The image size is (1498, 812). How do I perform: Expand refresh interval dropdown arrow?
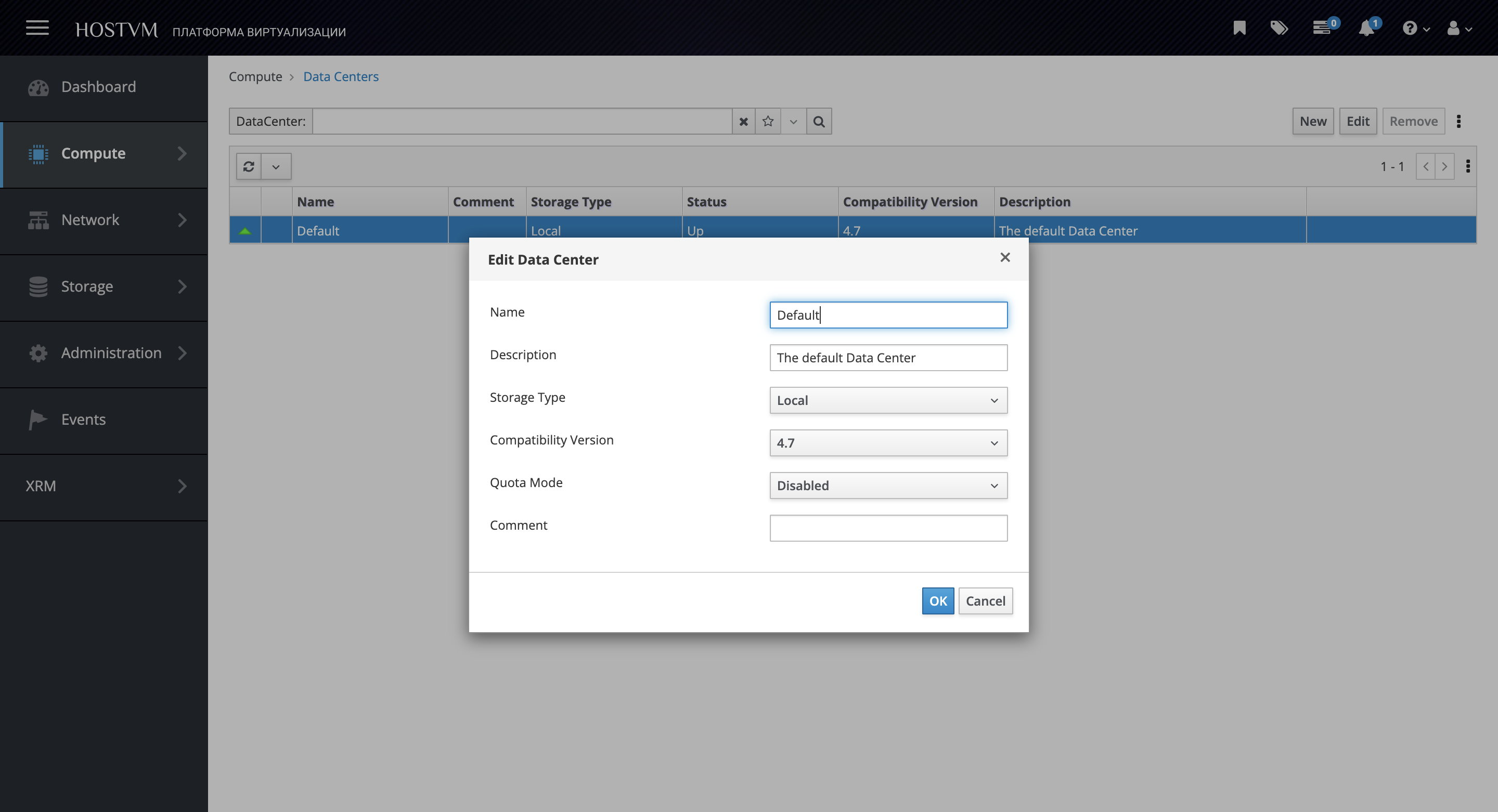(x=276, y=167)
